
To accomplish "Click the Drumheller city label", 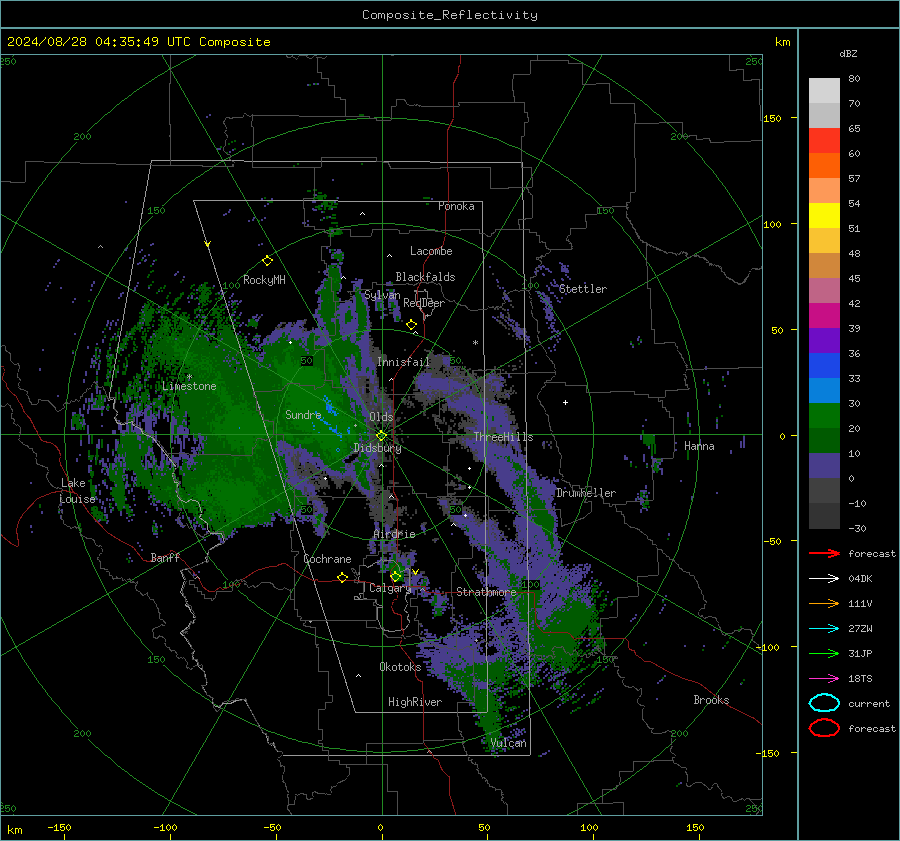I will pyautogui.click(x=586, y=493).
